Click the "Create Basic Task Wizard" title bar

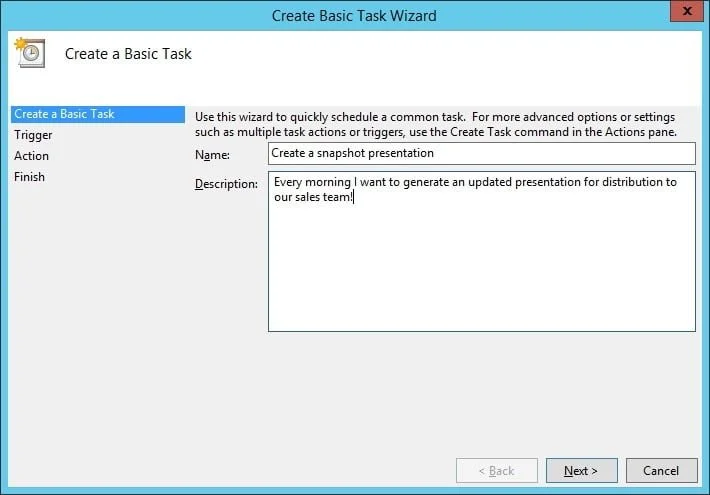point(354,15)
